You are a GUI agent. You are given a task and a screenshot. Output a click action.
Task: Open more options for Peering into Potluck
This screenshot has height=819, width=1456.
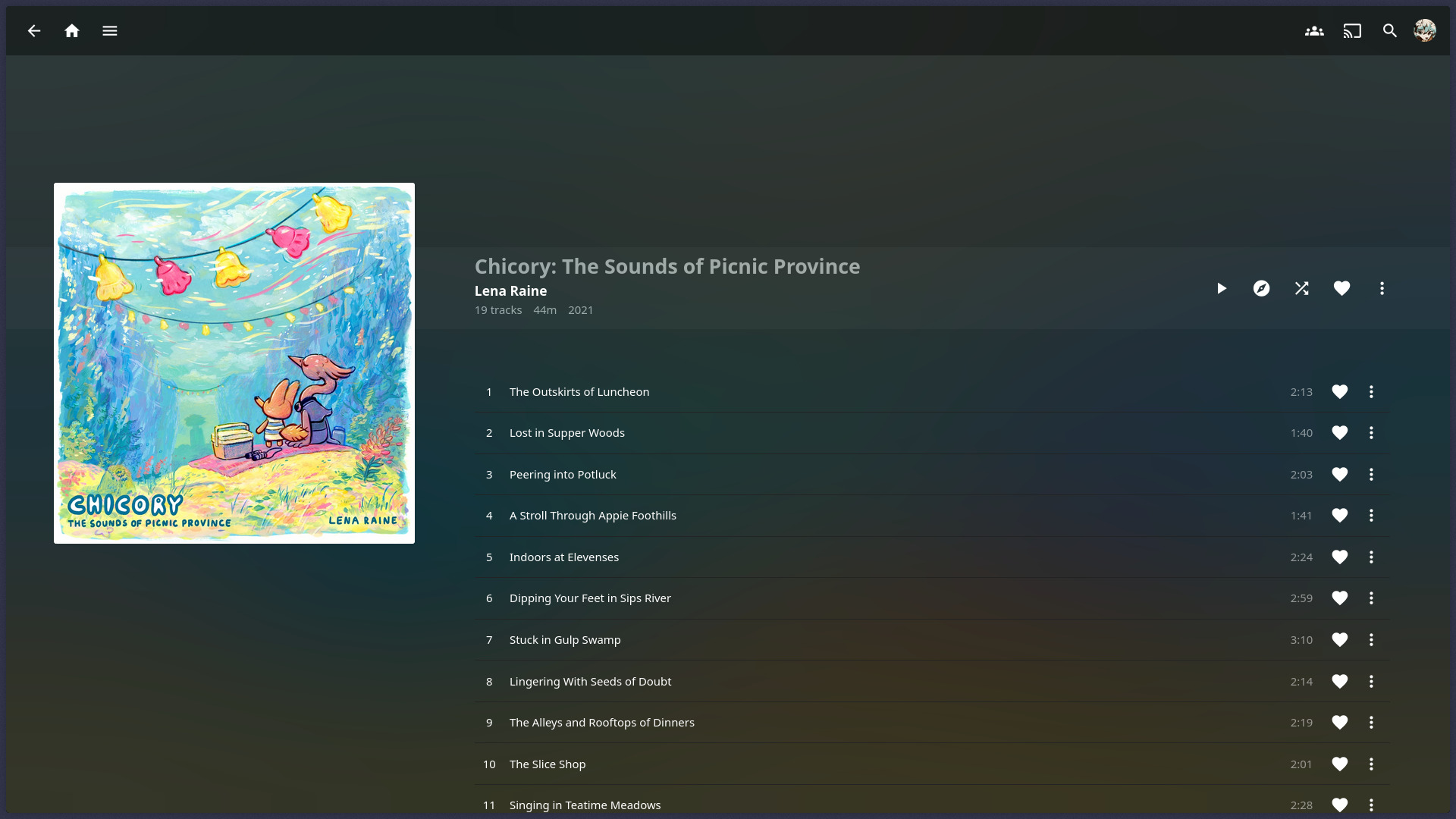(x=1371, y=475)
